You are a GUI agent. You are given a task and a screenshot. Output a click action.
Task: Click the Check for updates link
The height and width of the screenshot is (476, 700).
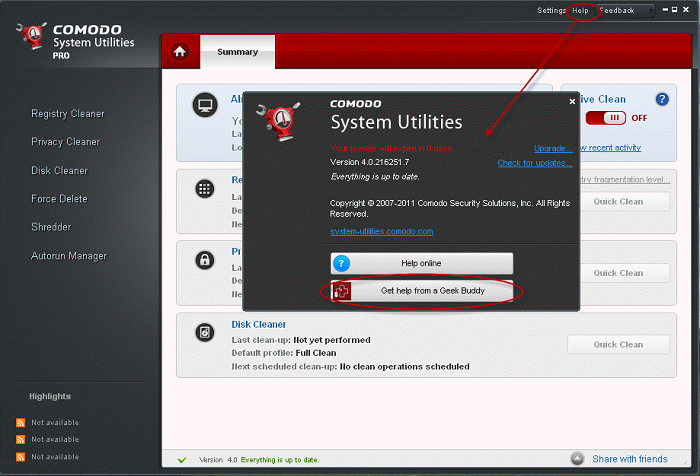tap(535, 163)
